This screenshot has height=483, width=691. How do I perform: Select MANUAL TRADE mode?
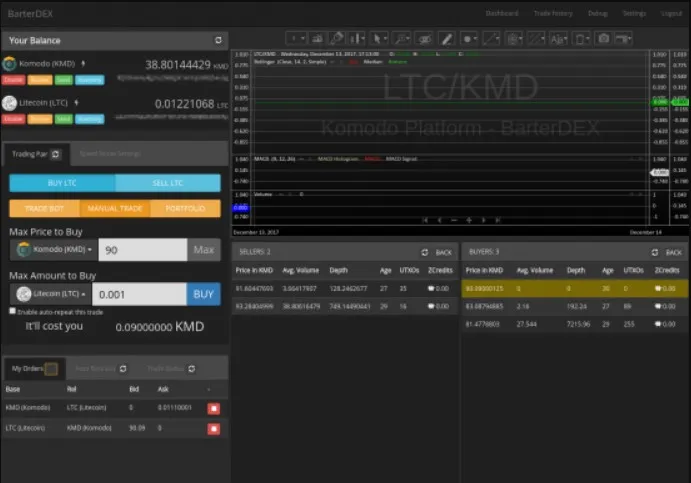pos(115,208)
